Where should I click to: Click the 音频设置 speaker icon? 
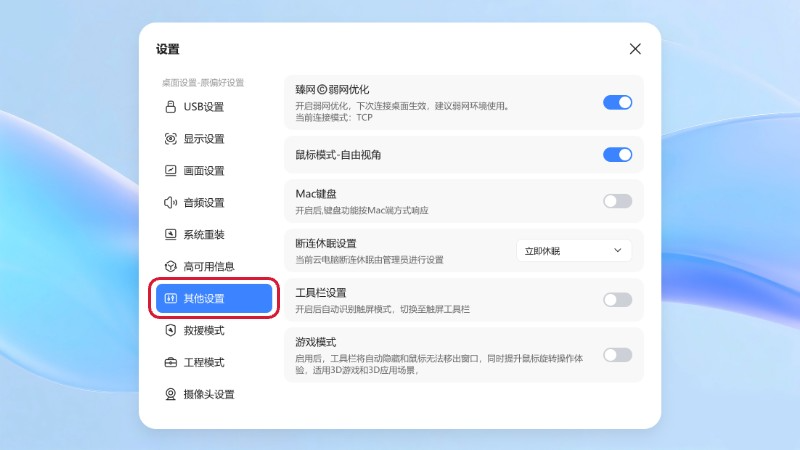(x=170, y=203)
